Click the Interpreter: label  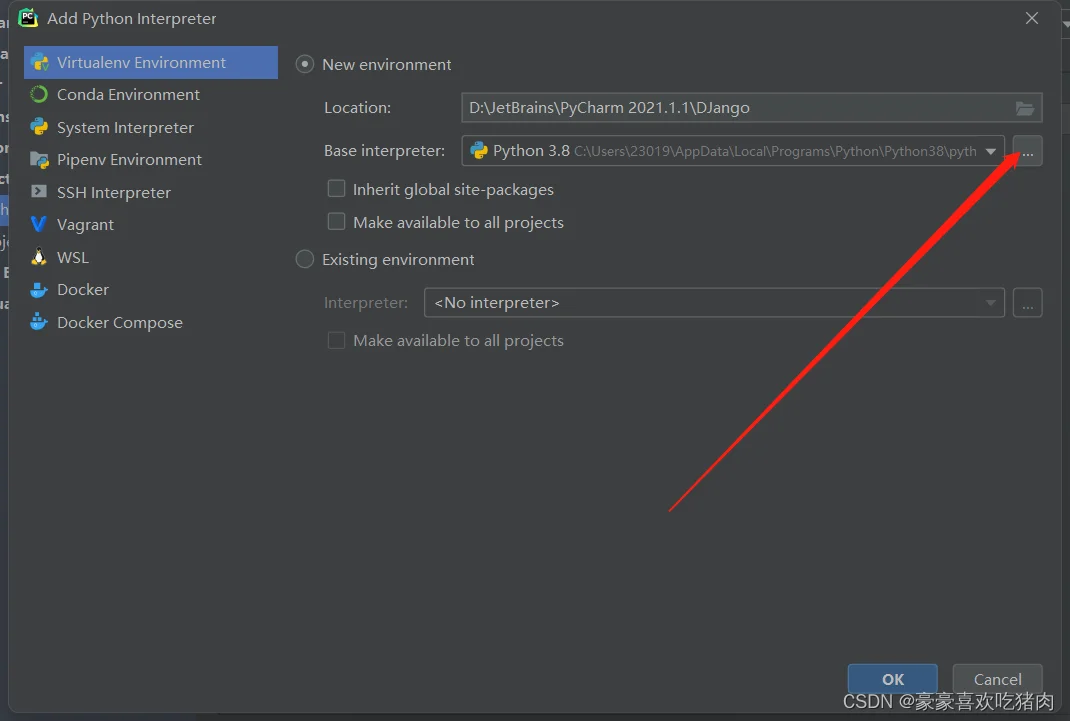click(x=366, y=302)
